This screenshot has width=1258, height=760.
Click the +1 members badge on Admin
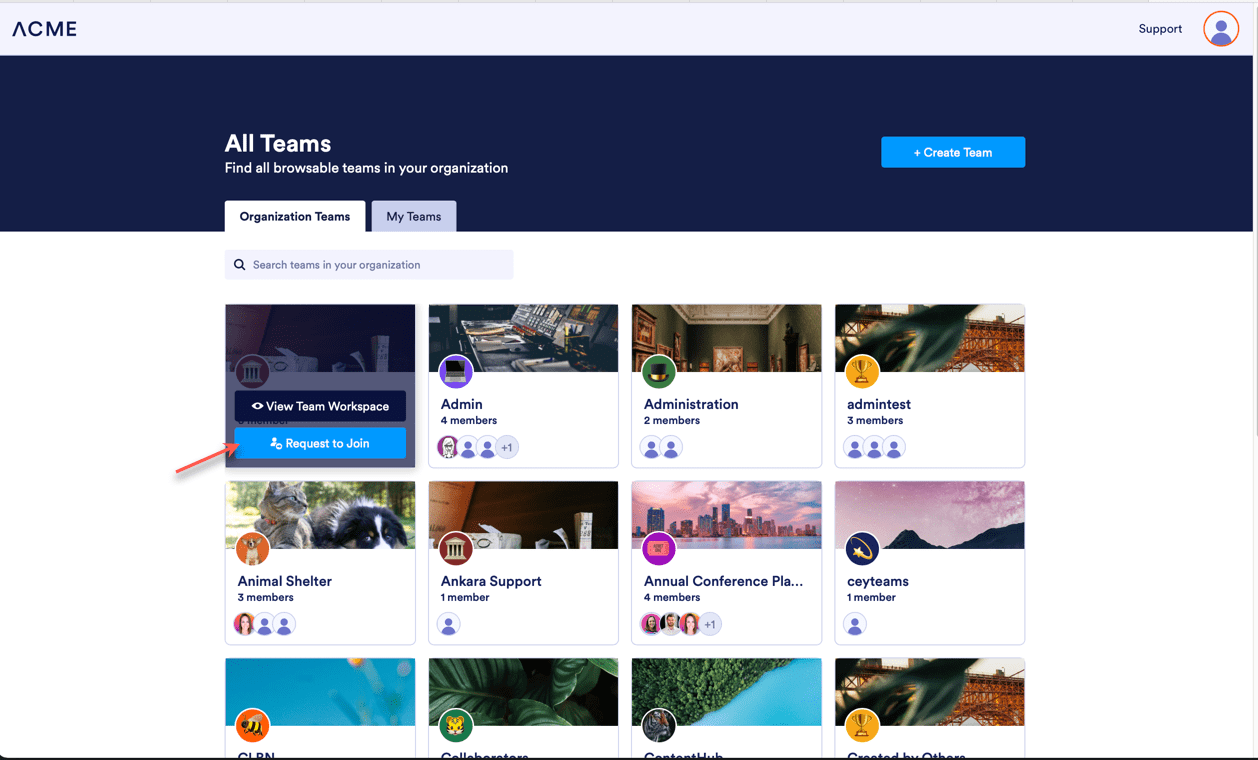(508, 447)
